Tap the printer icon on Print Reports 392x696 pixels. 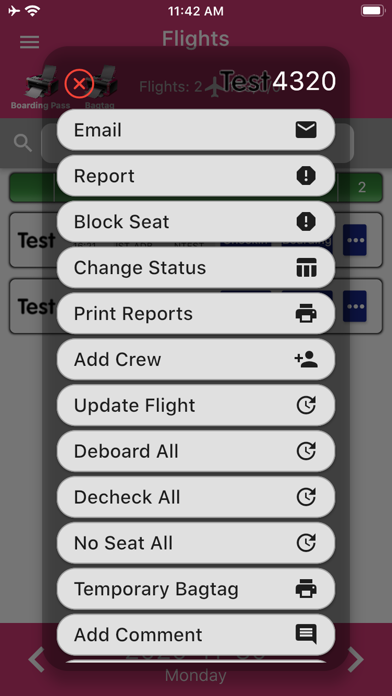click(306, 314)
